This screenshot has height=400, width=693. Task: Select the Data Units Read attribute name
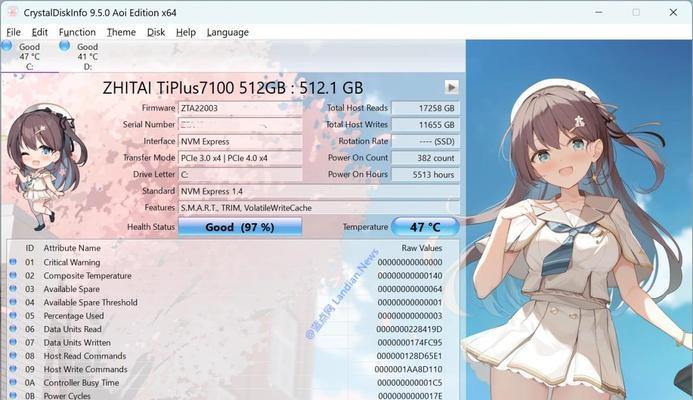(x=72, y=329)
